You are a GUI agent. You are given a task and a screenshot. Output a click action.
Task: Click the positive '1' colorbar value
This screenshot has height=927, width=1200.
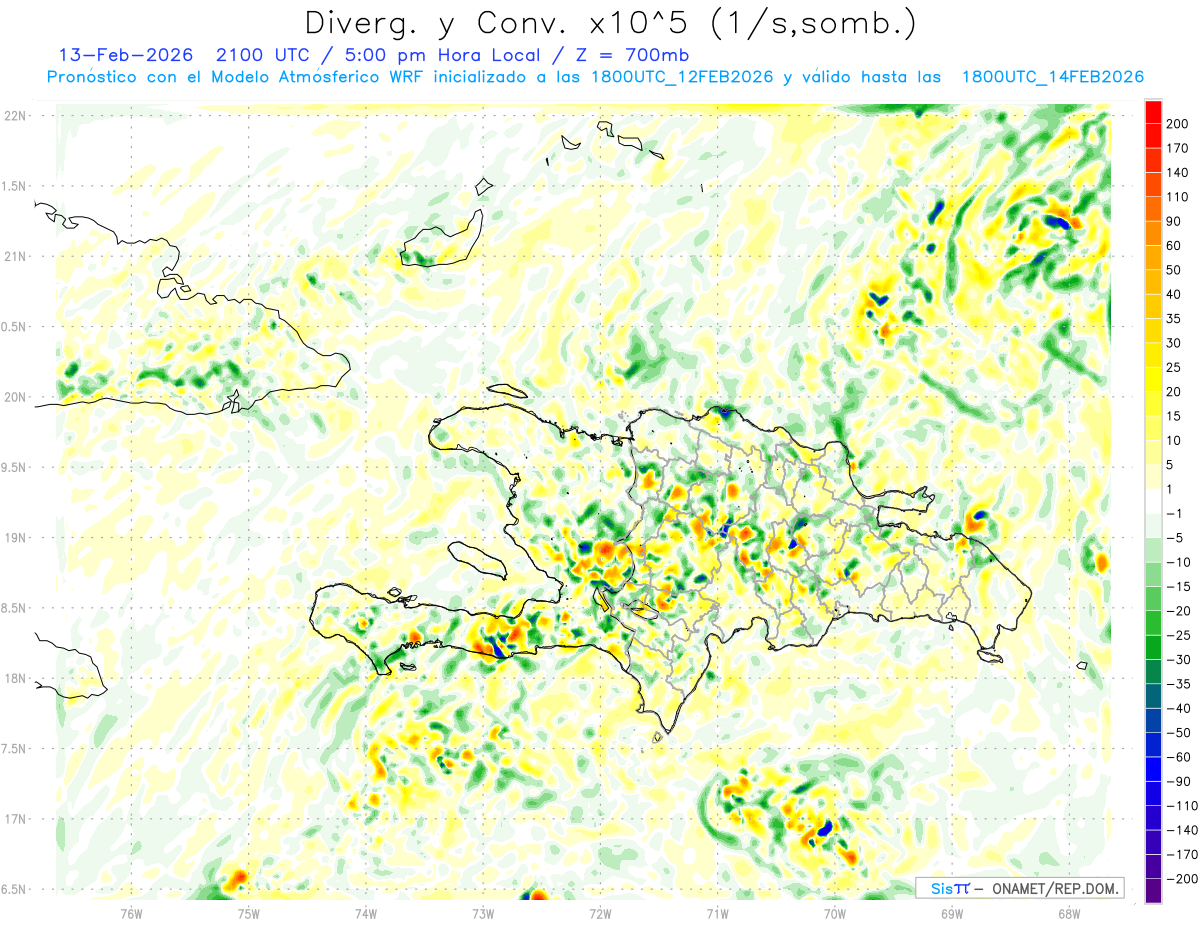point(1171,490)
